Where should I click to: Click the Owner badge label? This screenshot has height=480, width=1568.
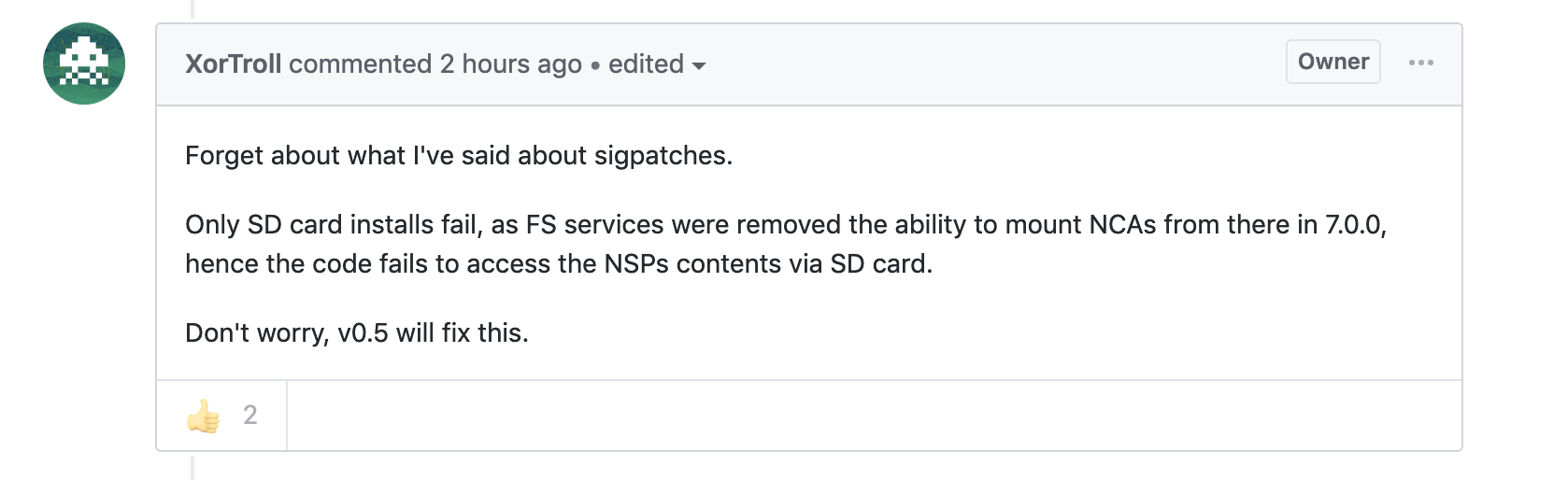[x=1333, y=62]
